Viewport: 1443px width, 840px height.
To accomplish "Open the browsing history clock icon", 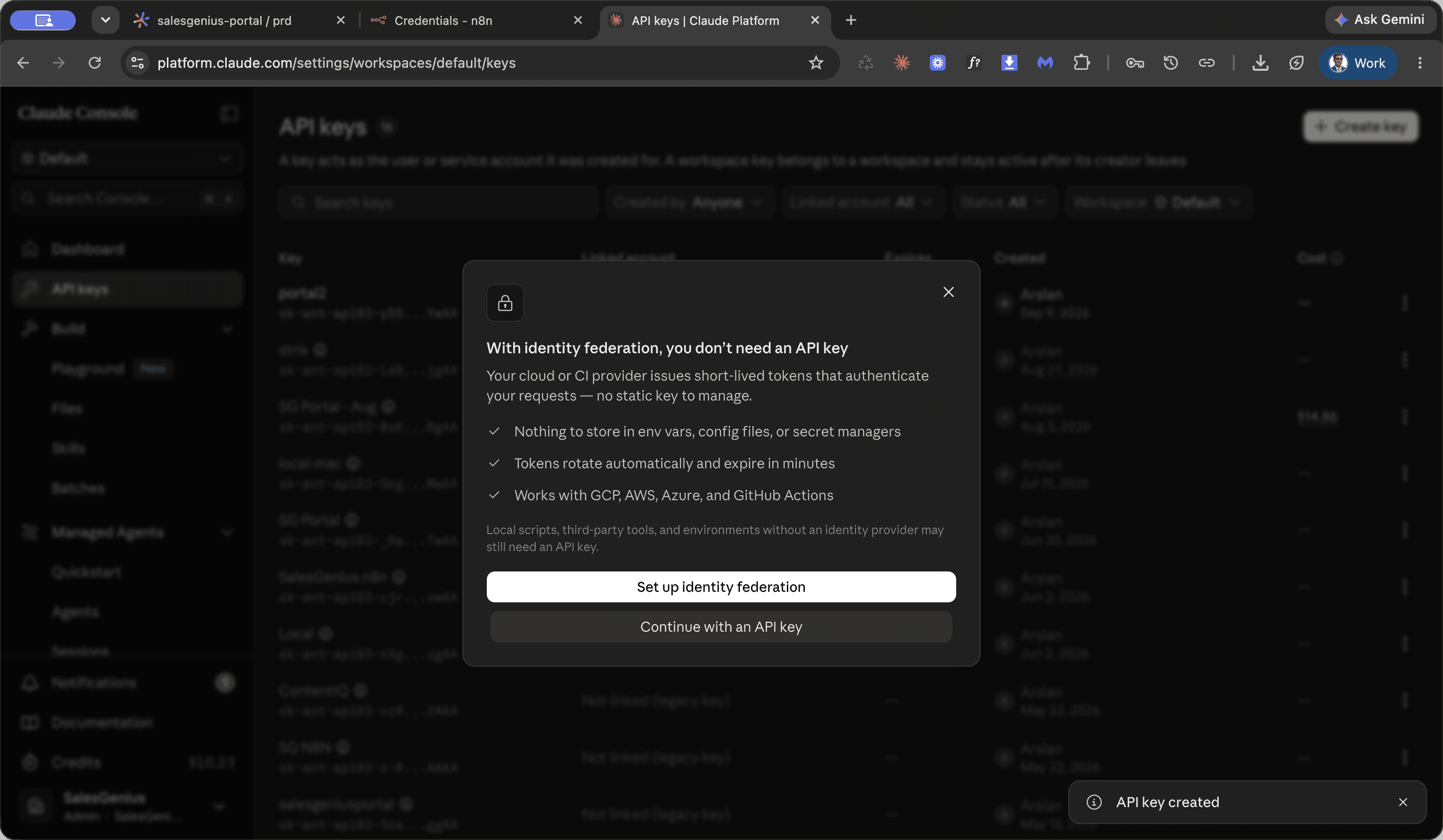I will point(1170,63).
